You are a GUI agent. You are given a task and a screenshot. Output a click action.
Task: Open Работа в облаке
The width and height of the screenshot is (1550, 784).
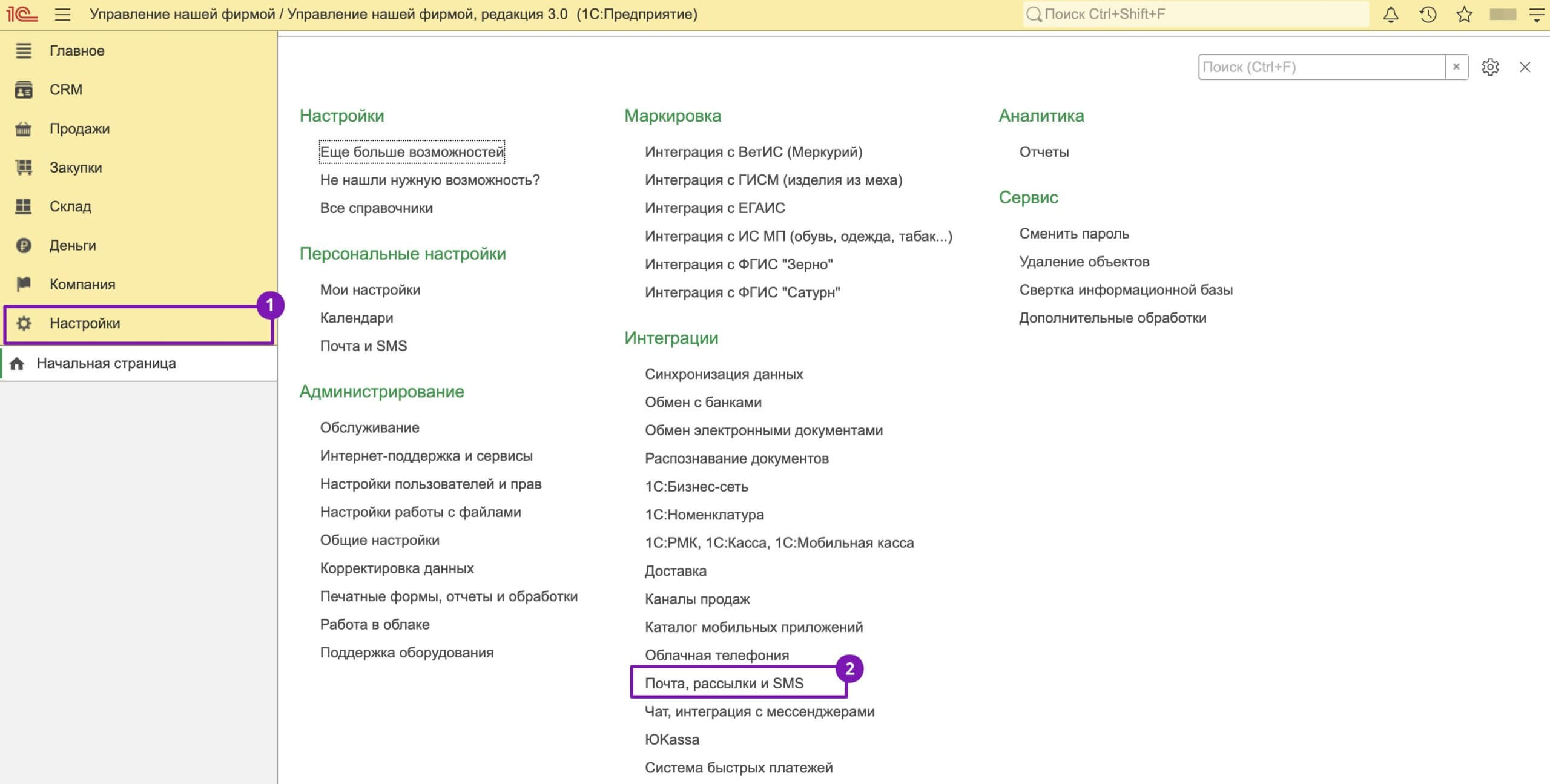pyautogui.click(x=375, y=625)
